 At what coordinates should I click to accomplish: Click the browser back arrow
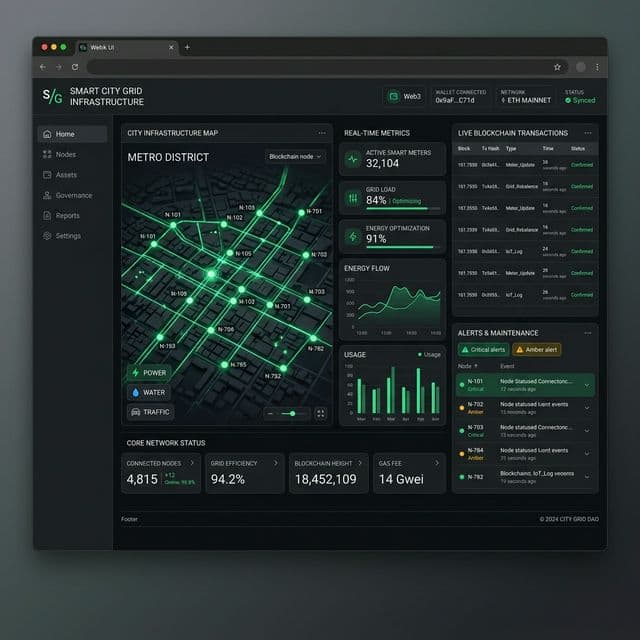[x=43, y=67]
